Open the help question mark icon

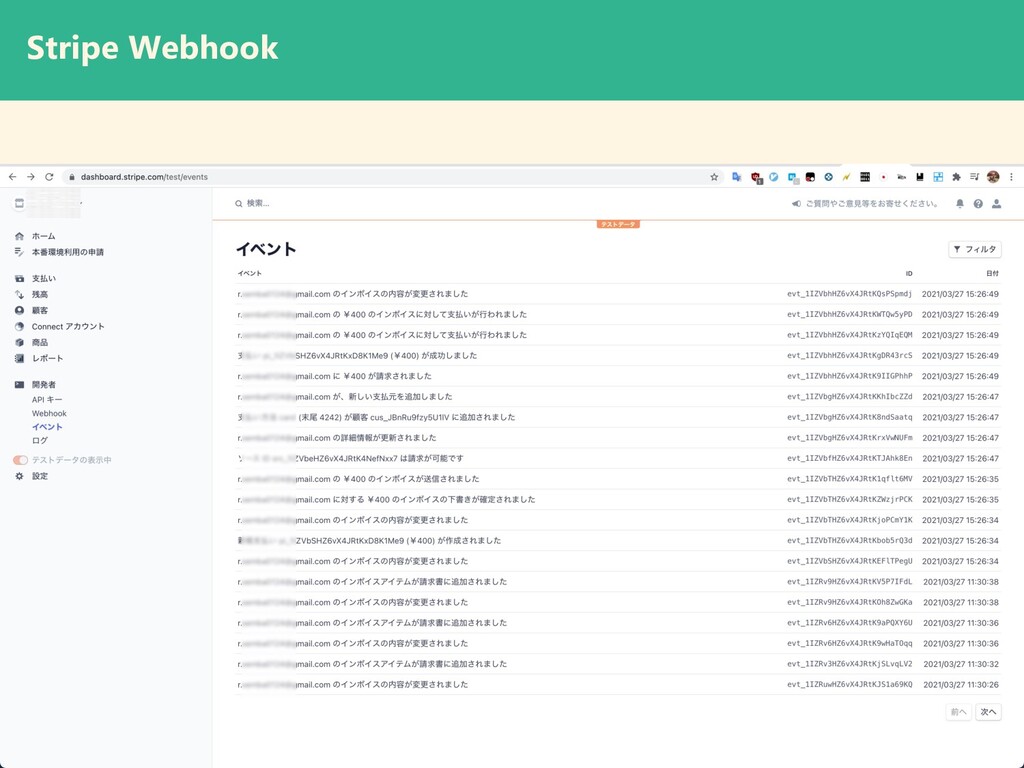(978, 204)
